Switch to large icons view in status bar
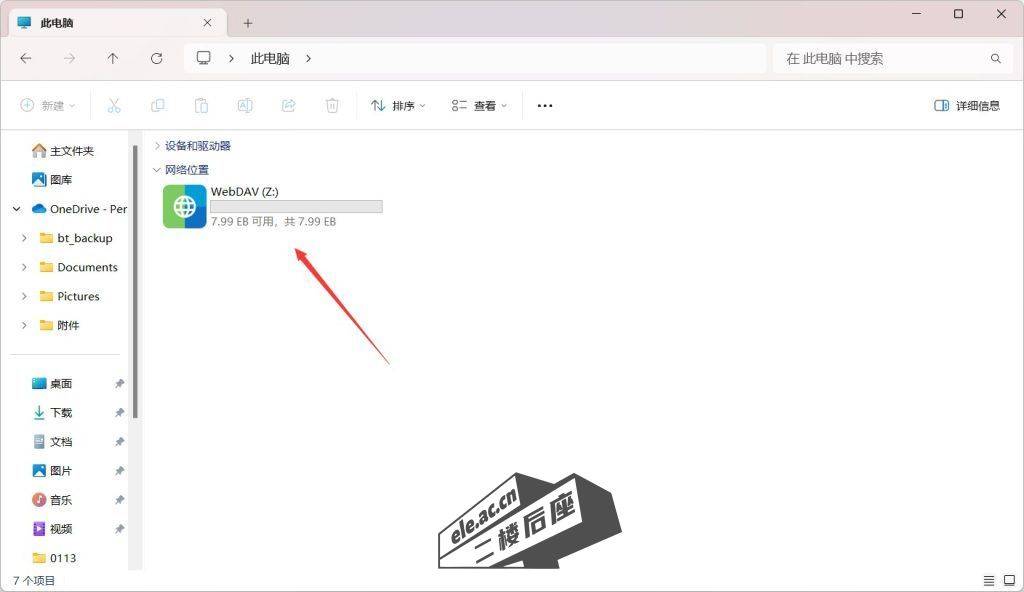This screenshot has height=592, width=1024. tap(1009, 580)
